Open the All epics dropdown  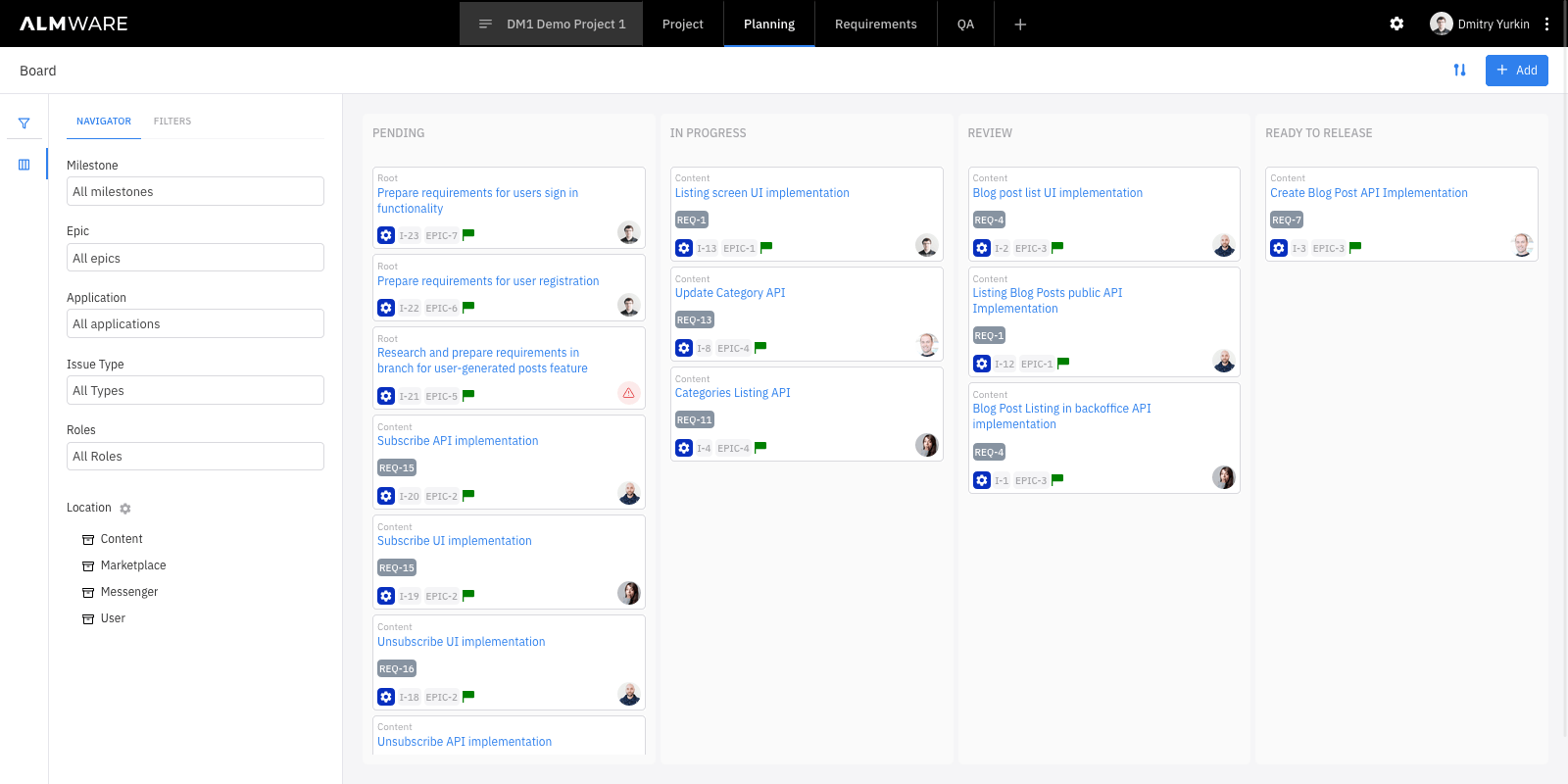click(x=195, y=258)
